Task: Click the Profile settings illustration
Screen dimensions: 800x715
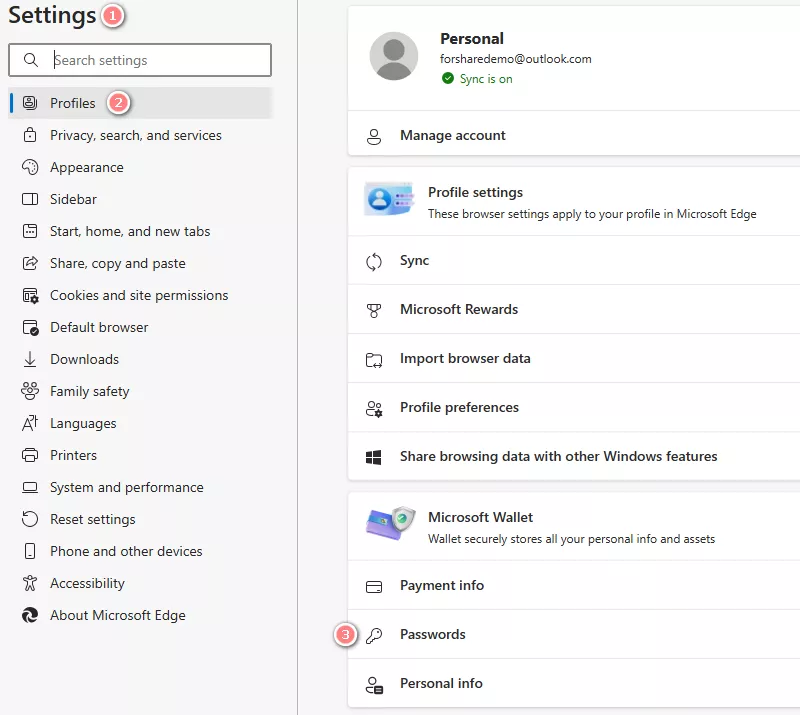Action: tap(389, 199)
